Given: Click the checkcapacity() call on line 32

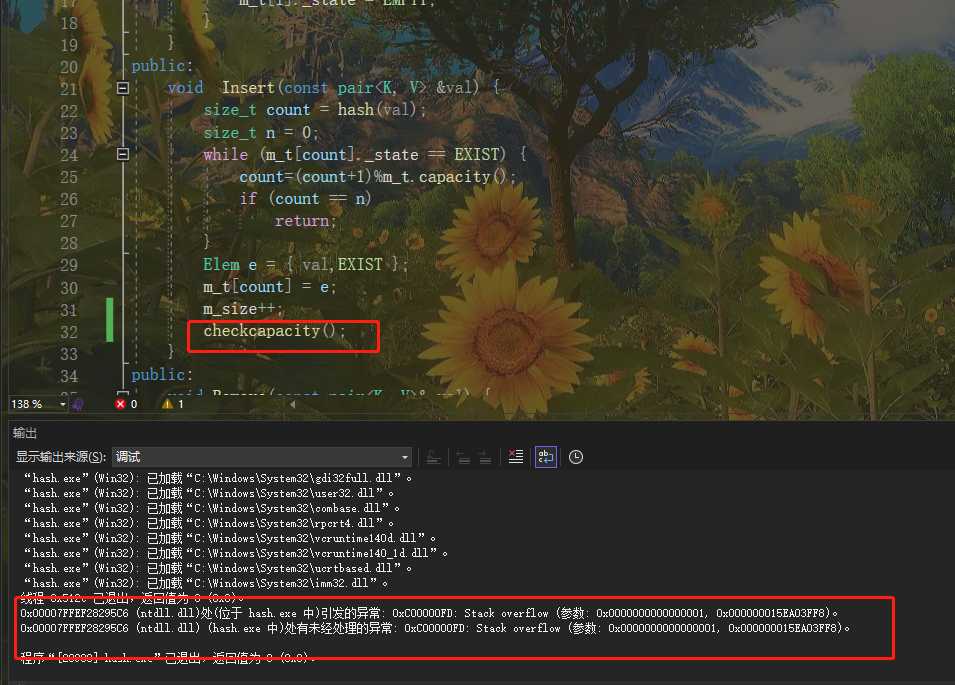Looking at the screenshot, I should point(275,331).
